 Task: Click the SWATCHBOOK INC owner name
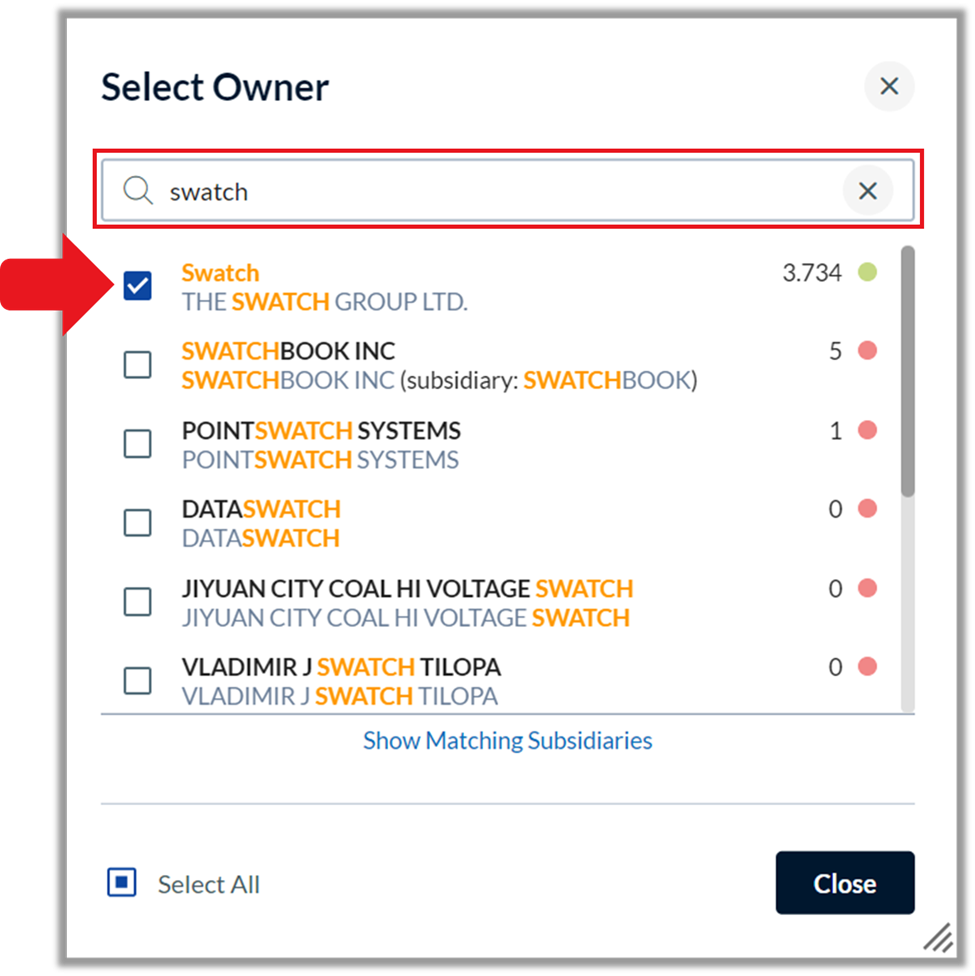(288, 351)
